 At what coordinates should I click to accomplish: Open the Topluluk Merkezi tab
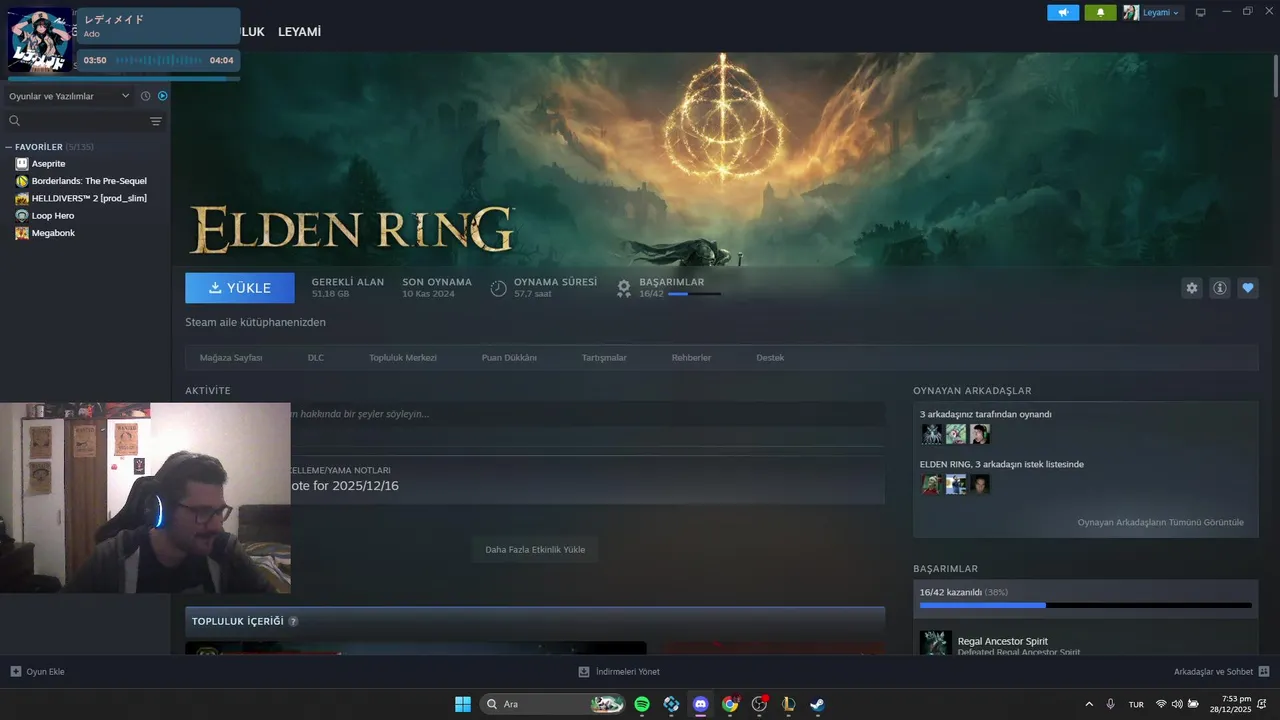pos(403,358)
